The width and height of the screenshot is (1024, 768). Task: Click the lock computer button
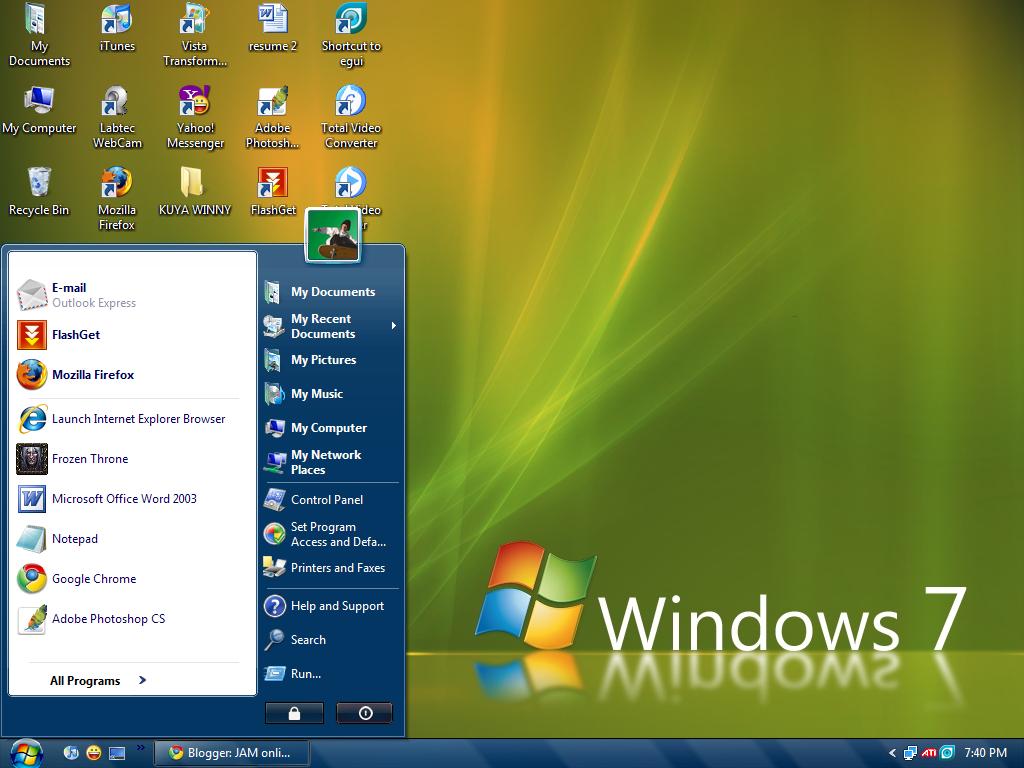295,713
